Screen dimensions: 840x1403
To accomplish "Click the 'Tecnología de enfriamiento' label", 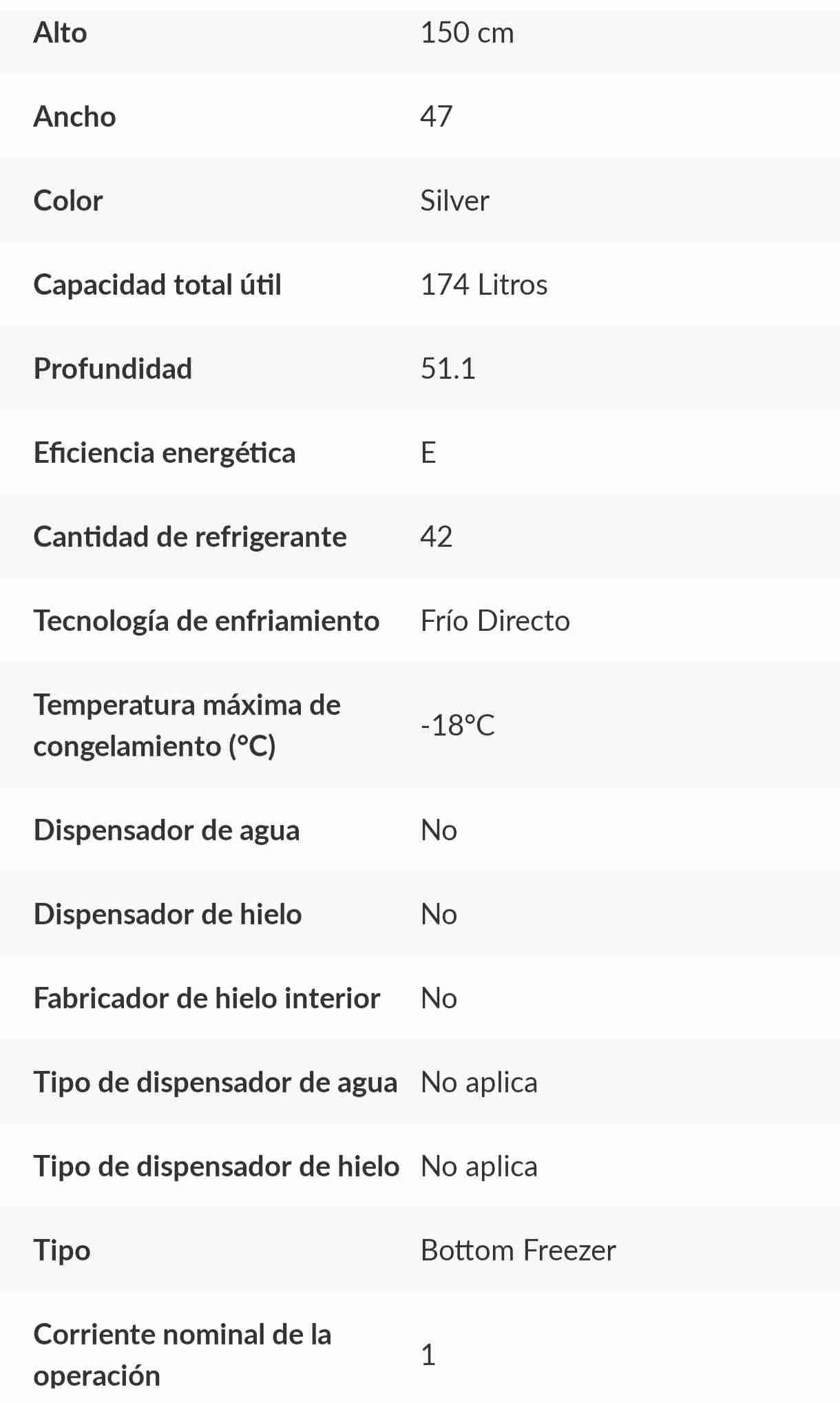I will coord(206,621).
